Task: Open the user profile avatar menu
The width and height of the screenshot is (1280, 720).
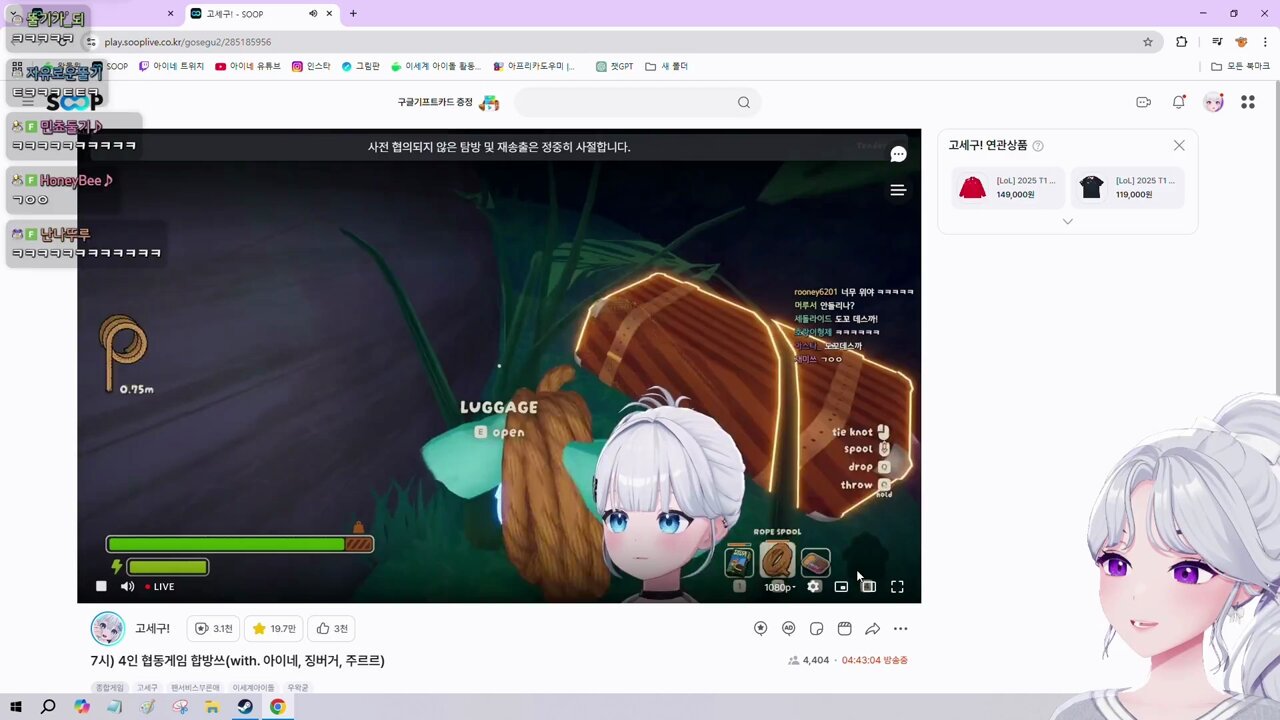Action: [1213, 102]
